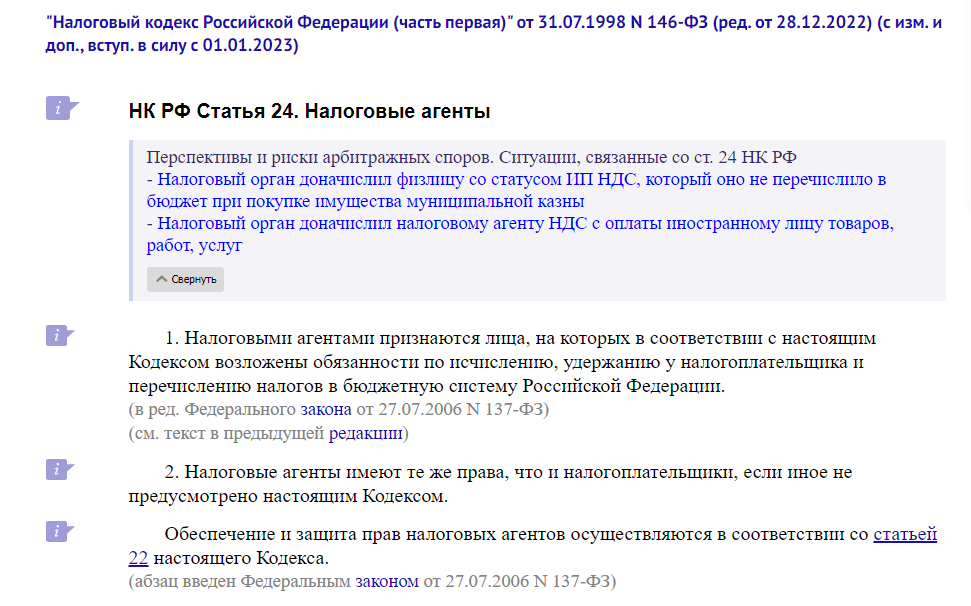Follow the статьей 22 link

point(905,534)
